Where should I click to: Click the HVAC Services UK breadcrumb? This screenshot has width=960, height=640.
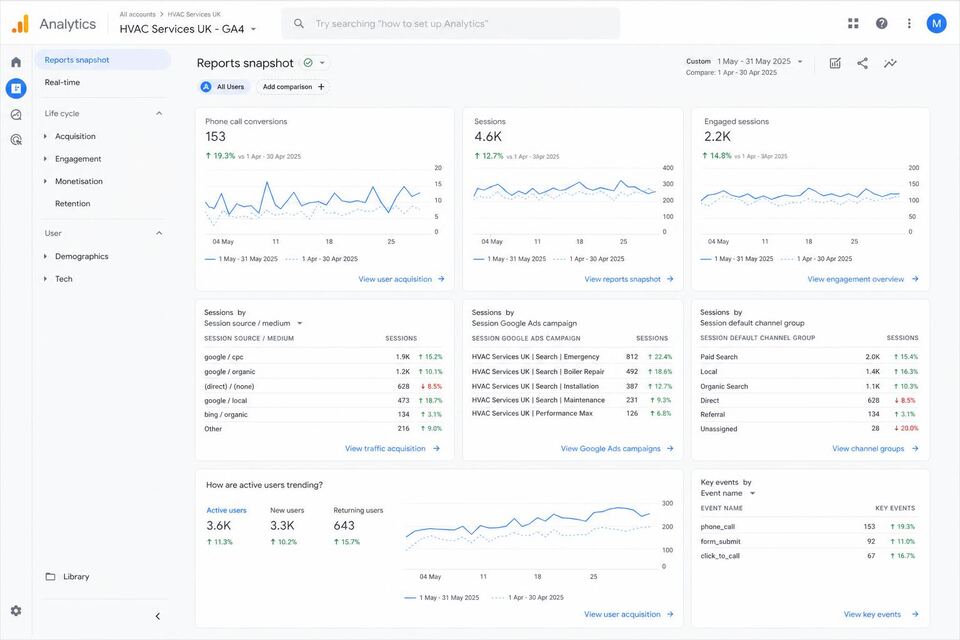194,14
